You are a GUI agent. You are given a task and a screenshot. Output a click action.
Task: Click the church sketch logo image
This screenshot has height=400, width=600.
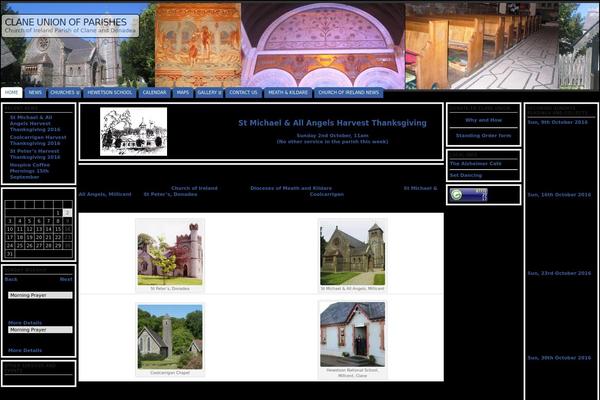(133, 132)
